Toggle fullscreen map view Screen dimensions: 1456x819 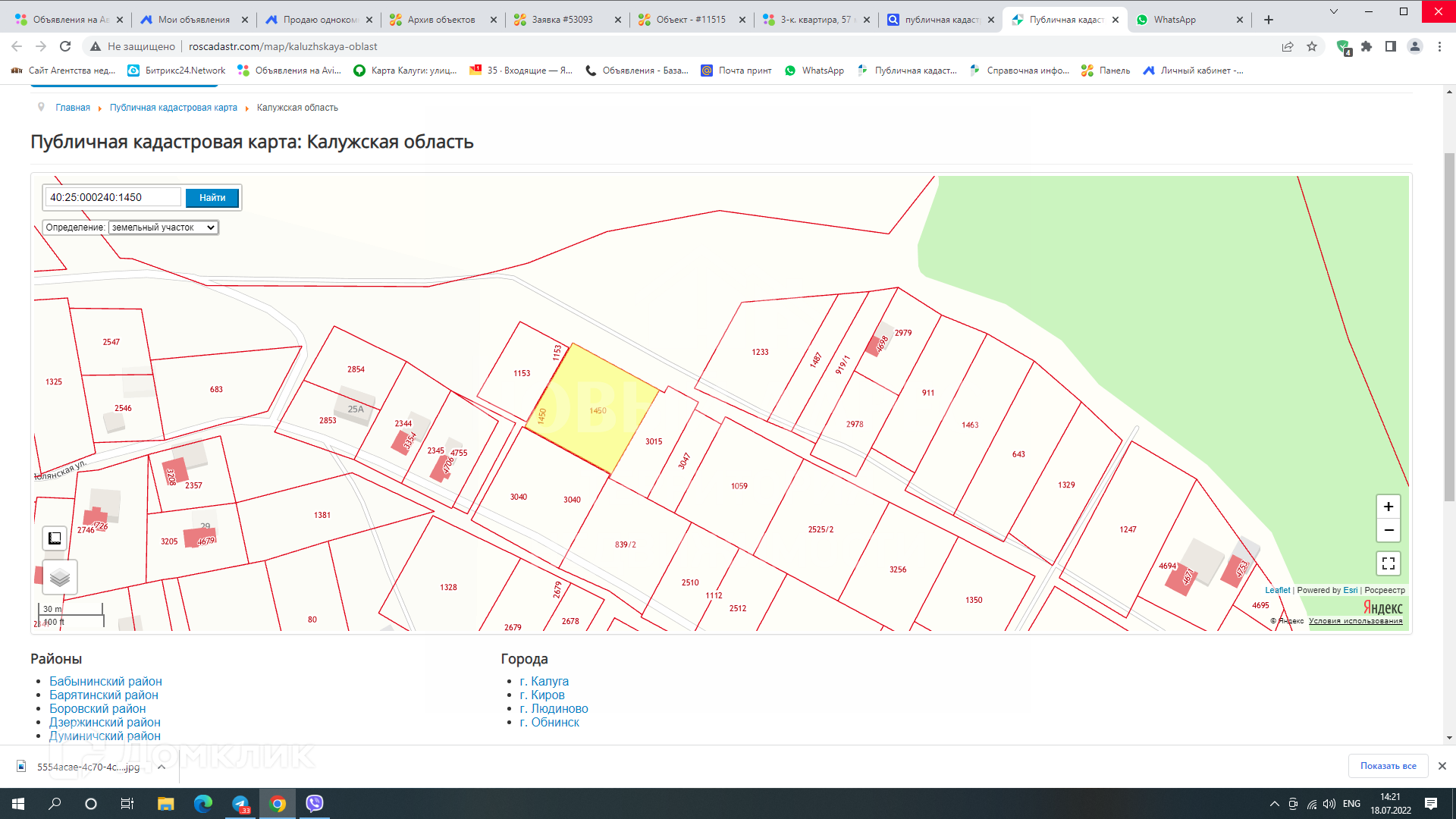[x=1388, y=563]
